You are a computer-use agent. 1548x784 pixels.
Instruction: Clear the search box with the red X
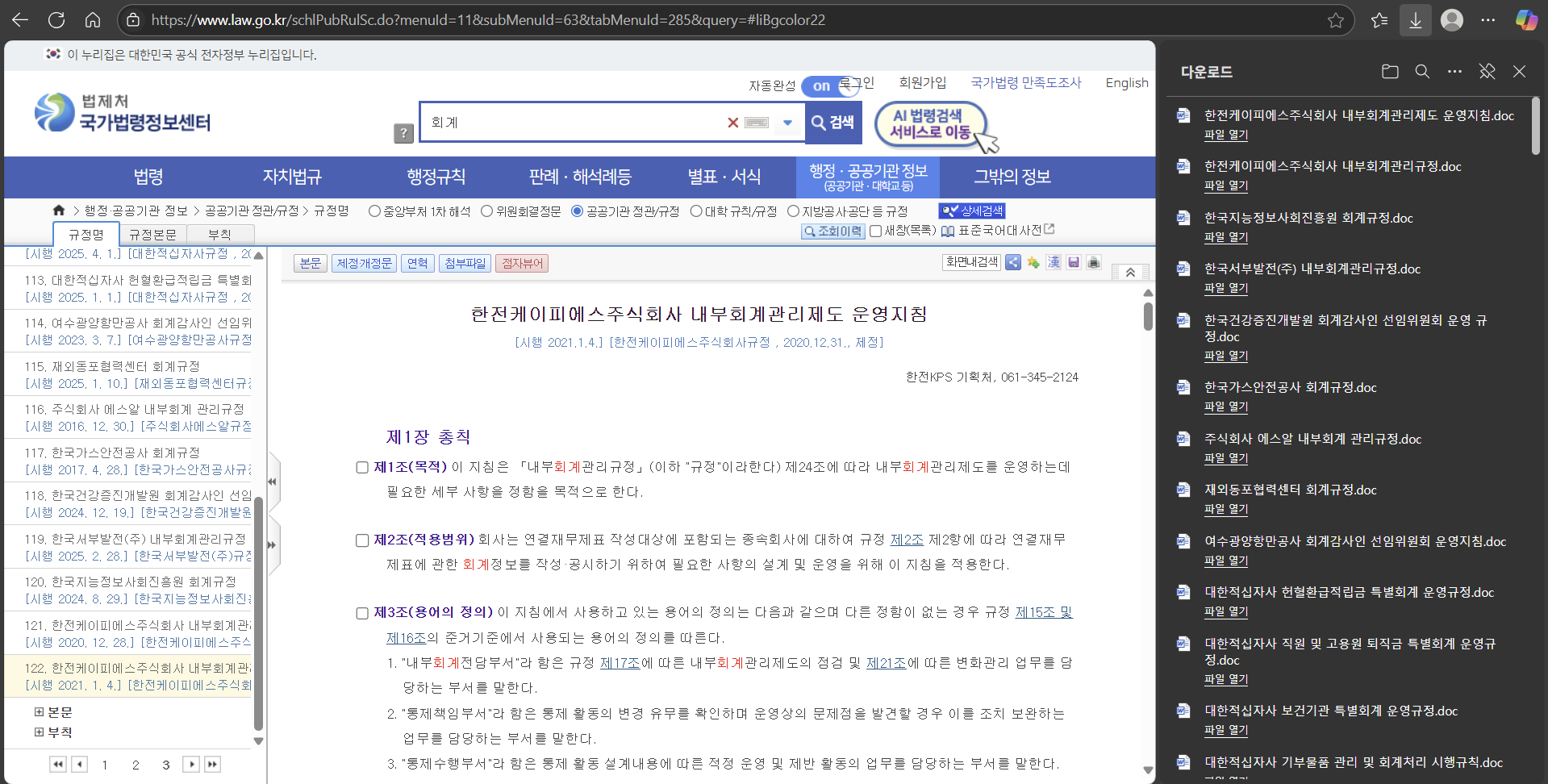(x=732, y=123)
